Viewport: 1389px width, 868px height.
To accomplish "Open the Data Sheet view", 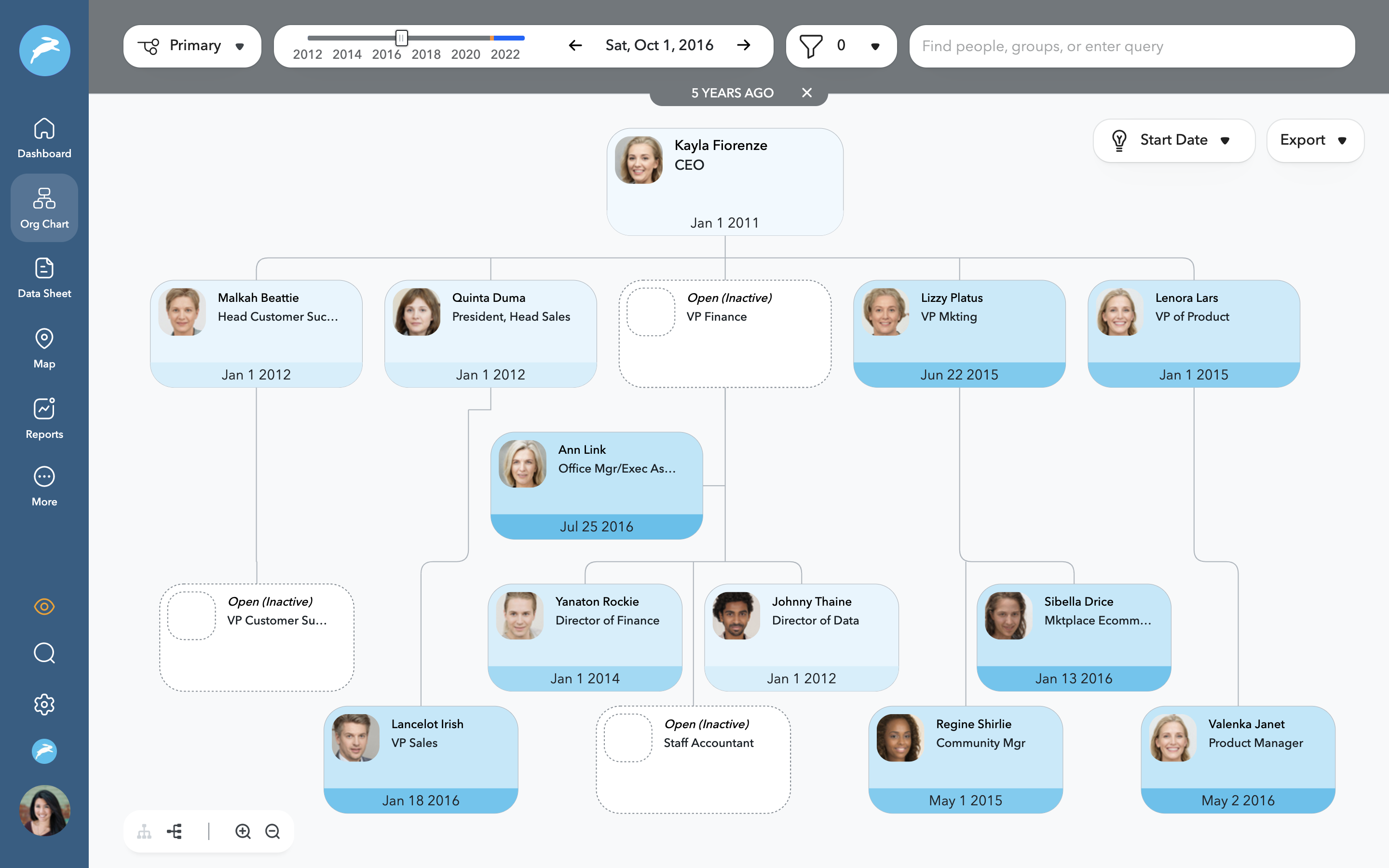I will [x=44, y=278].
